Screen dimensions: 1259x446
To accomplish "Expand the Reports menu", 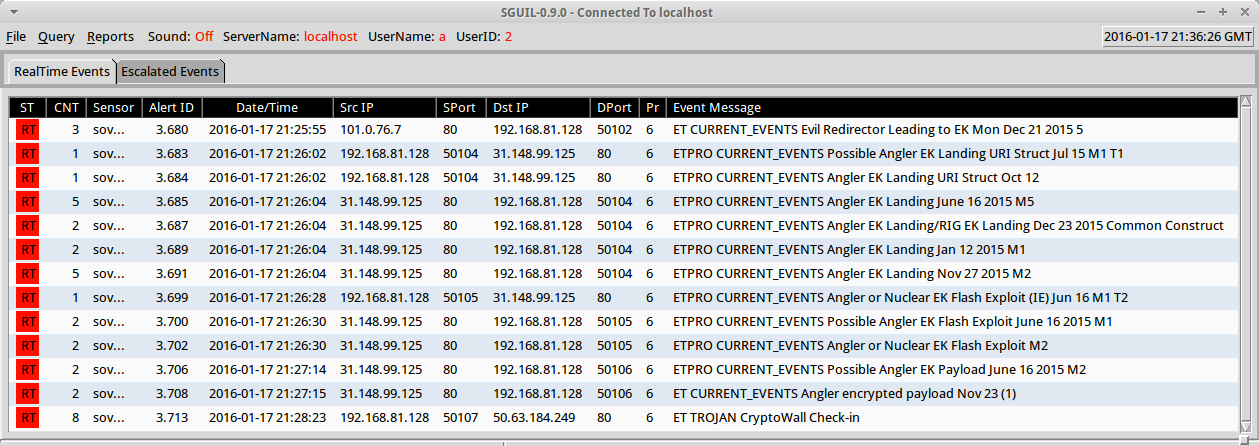I will point(110,37).
